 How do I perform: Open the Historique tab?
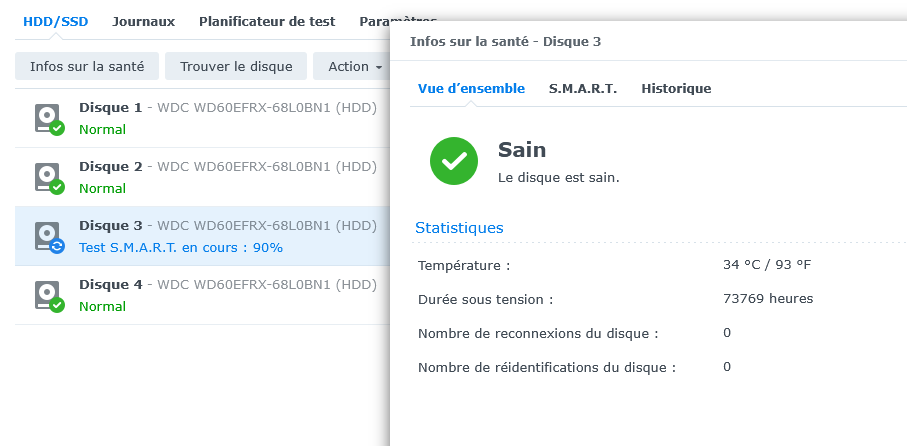(676, 88)
